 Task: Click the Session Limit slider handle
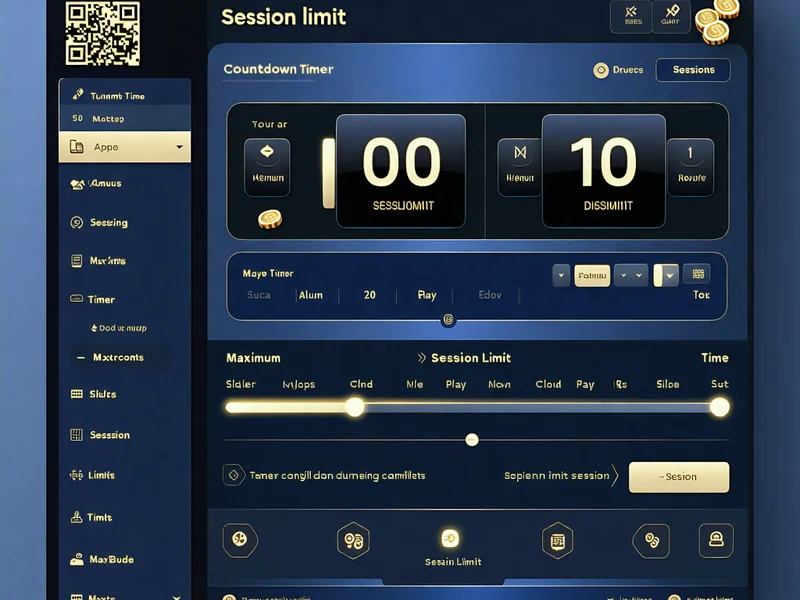click(x=355, y=407)
